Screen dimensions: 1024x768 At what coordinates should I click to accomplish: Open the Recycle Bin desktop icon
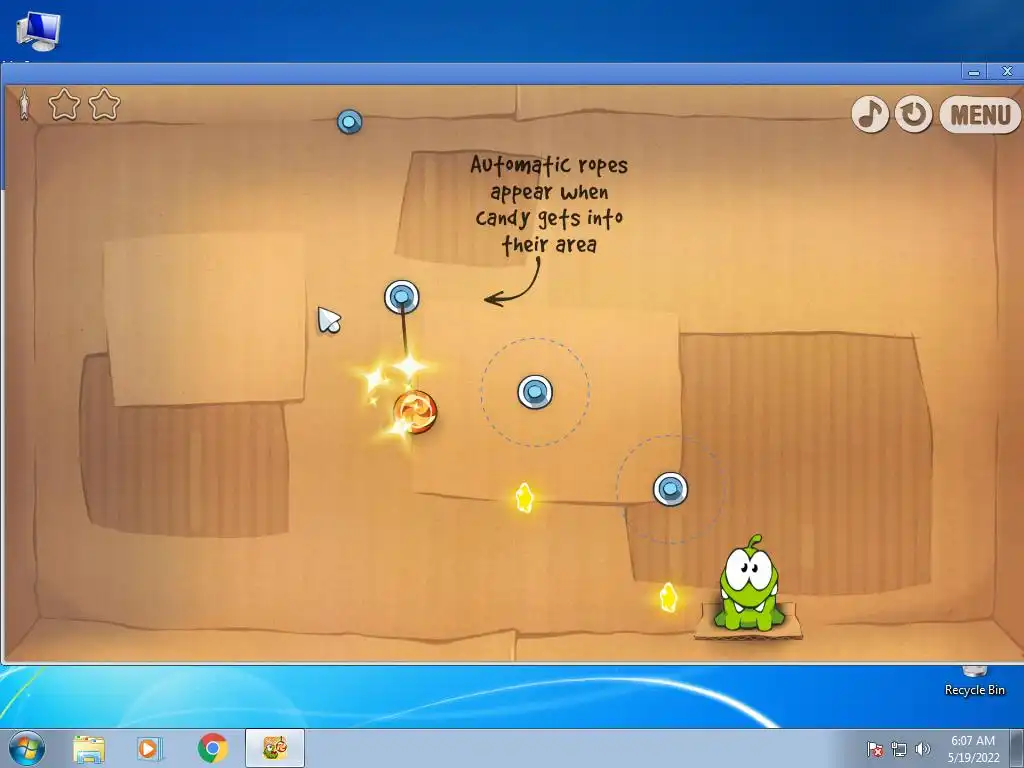coord(974,681)
